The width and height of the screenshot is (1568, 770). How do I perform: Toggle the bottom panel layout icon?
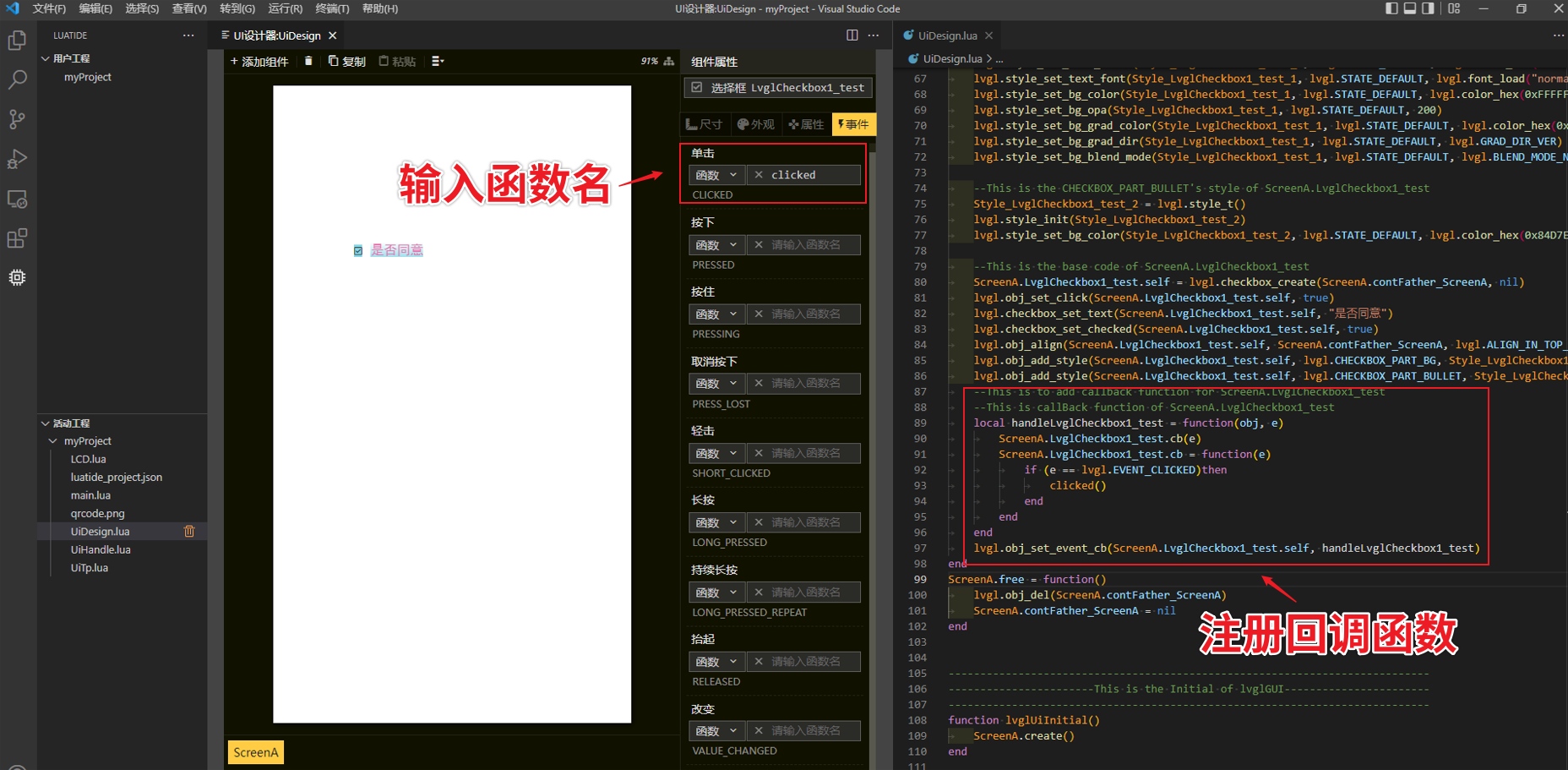(1410, 8)
